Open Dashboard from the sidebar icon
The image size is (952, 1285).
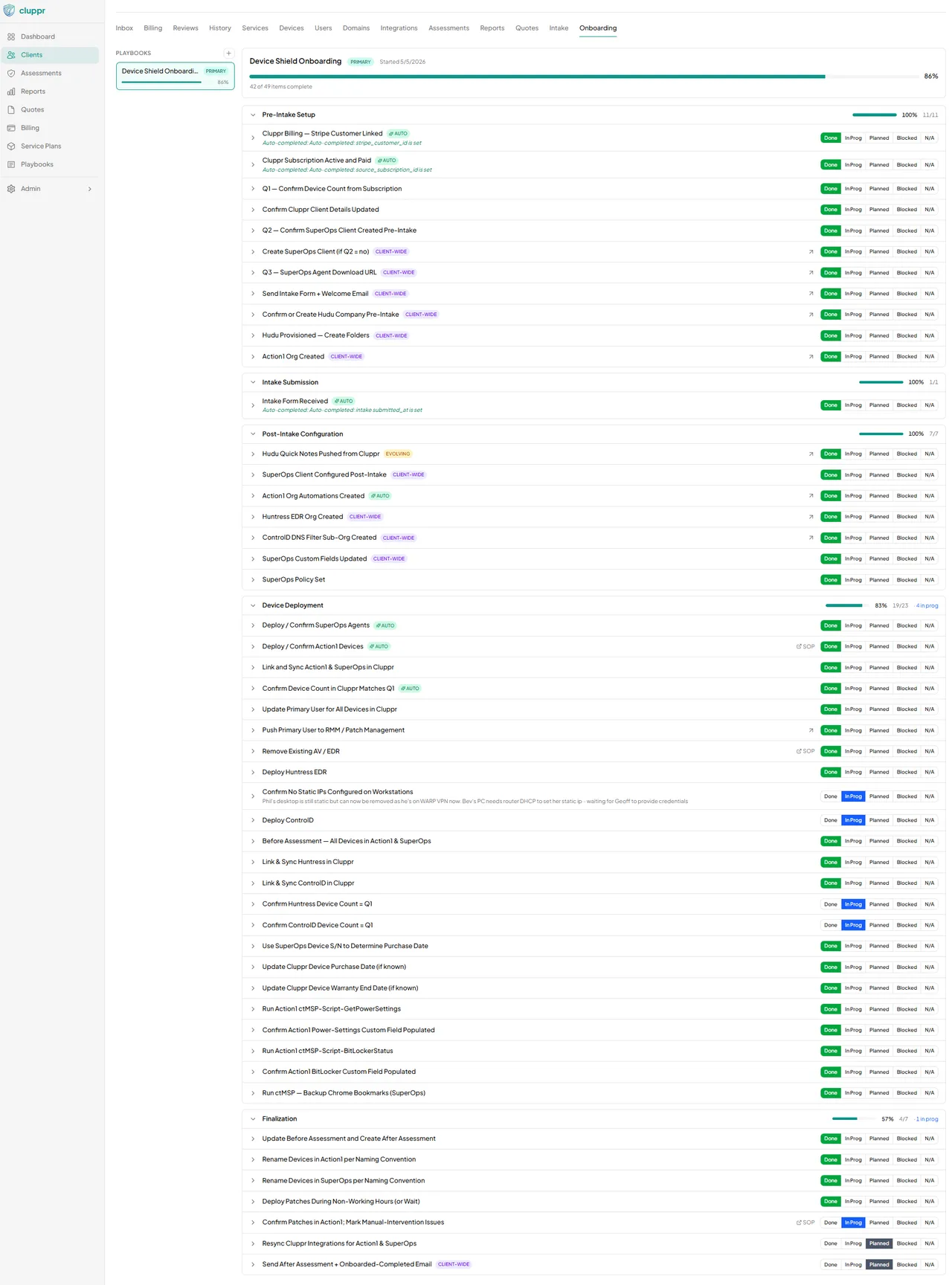click(11, 36)
